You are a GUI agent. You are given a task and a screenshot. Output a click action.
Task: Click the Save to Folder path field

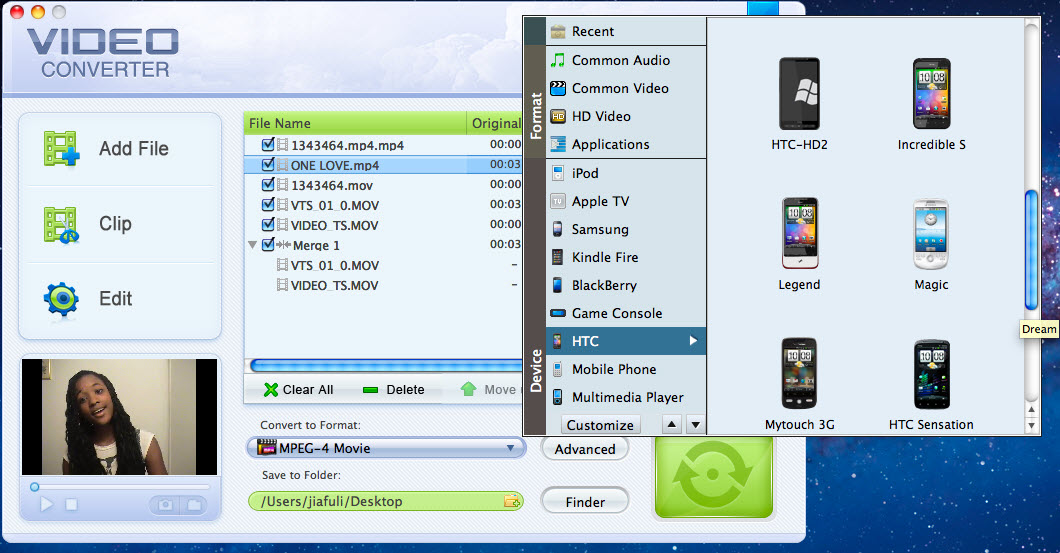(385, 501)
